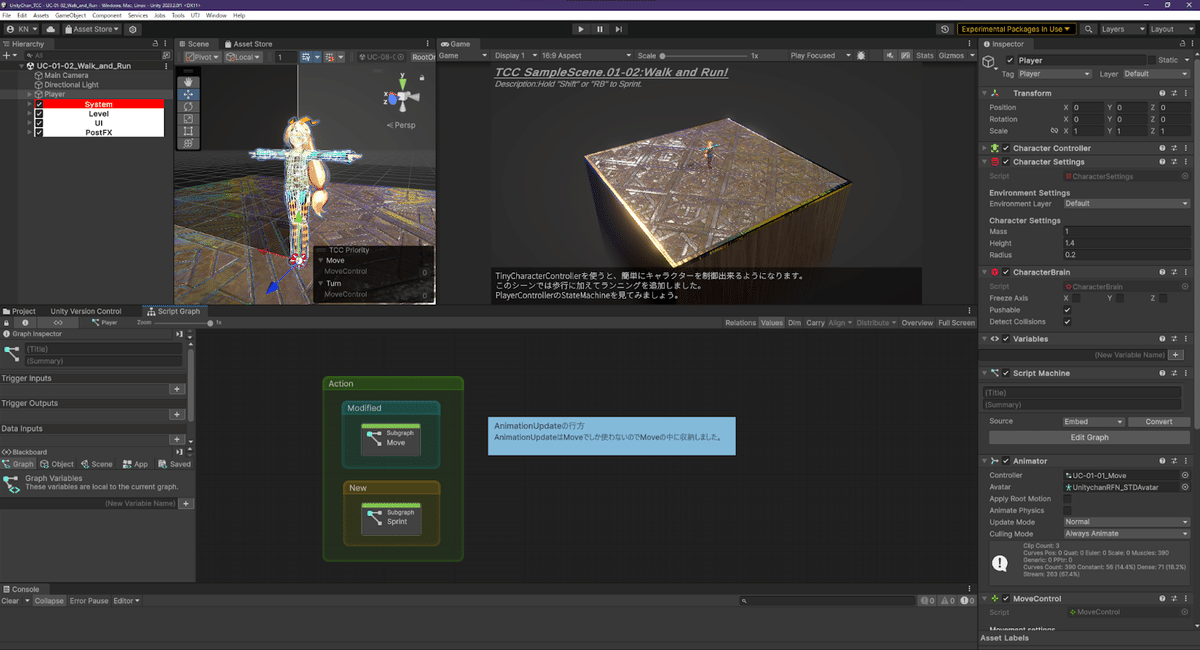1200x650 pixels.
Task: Toggle the Static checkbox
Action: click(1152, 60)
